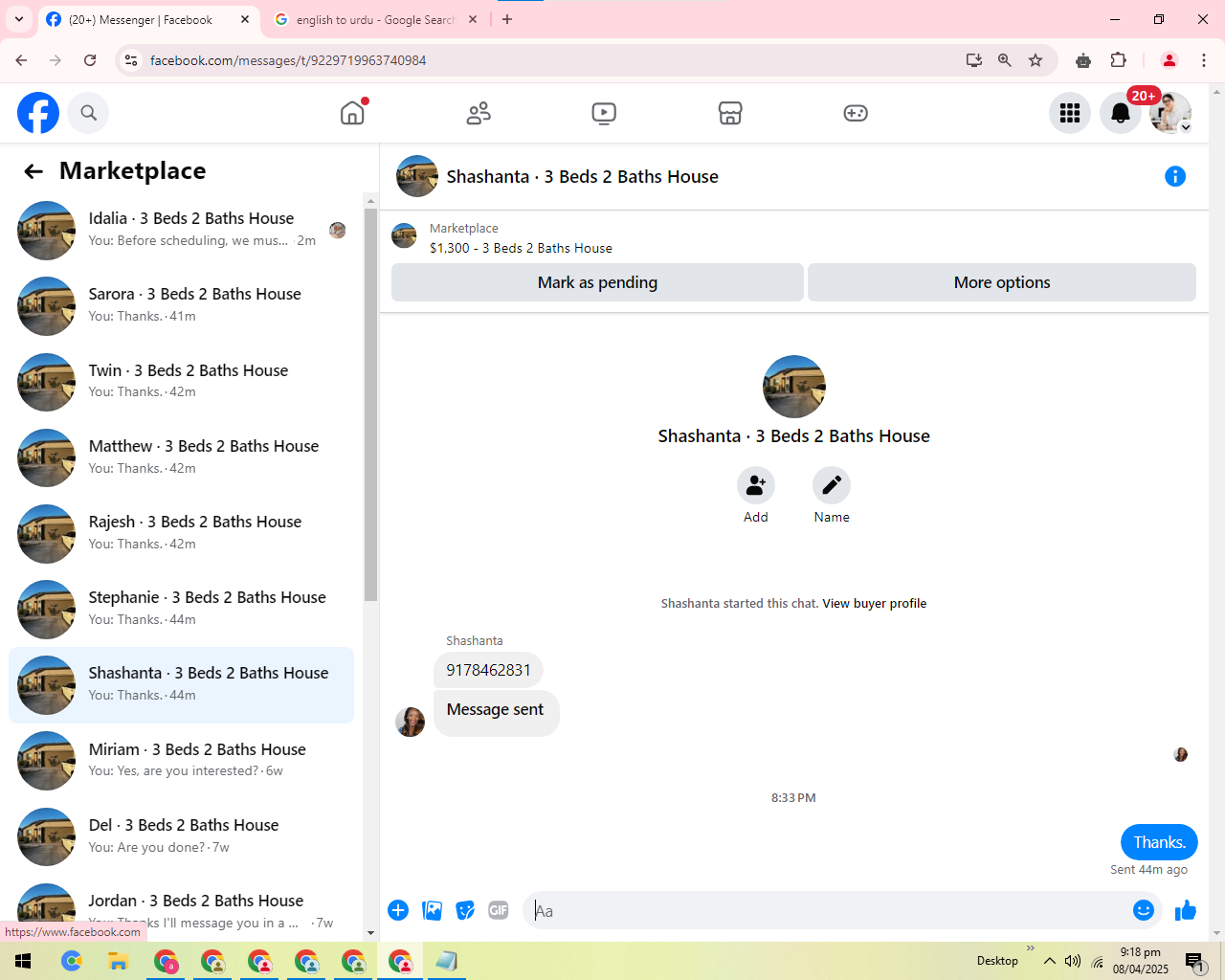This screenshot has width=1225, height=980.
Task: Open more actions plus icon
Action: click(x=398, y=910)
